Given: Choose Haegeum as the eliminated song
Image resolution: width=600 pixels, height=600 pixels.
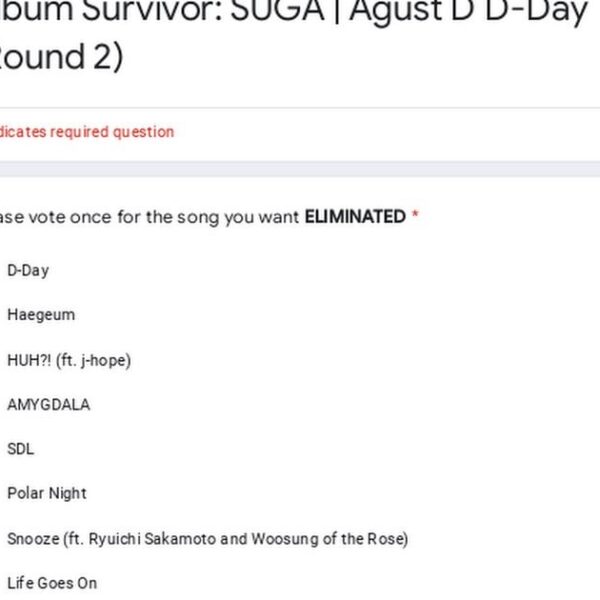Looking at the screenshot, I should tap(41, 315).
